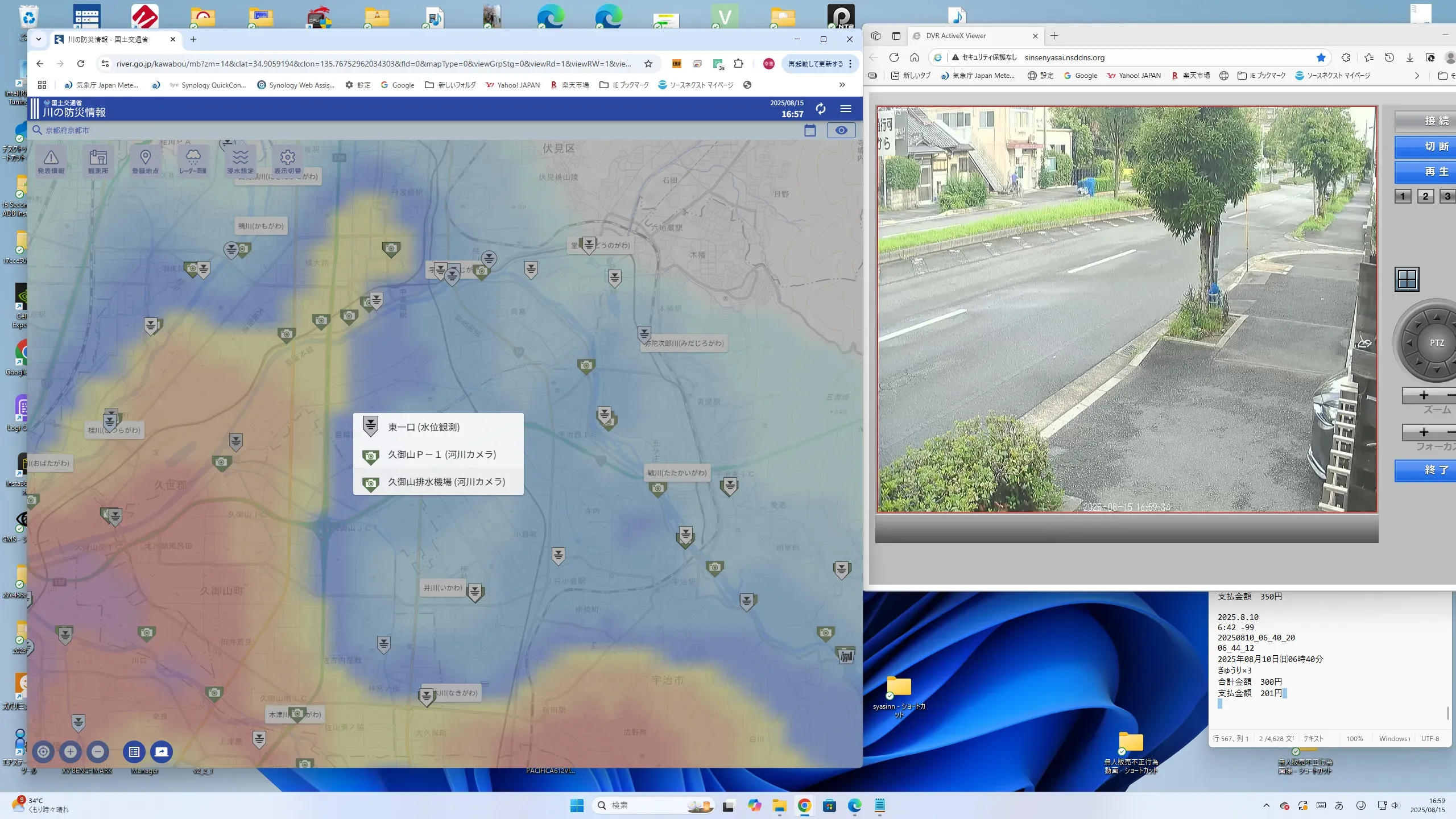Viewport: 1456px width, 819px height.
Task: Select the 浸水想定 flood assumption icon
Action: (x=240, y=161)
